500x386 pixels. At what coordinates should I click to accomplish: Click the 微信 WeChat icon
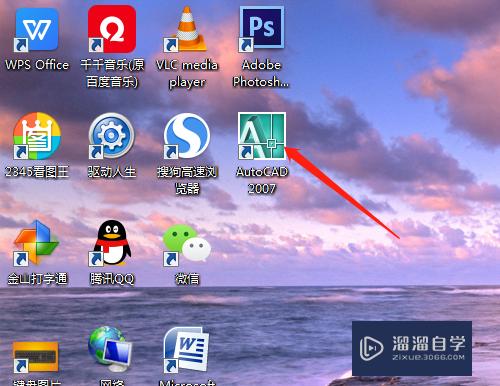click(187, 244)
